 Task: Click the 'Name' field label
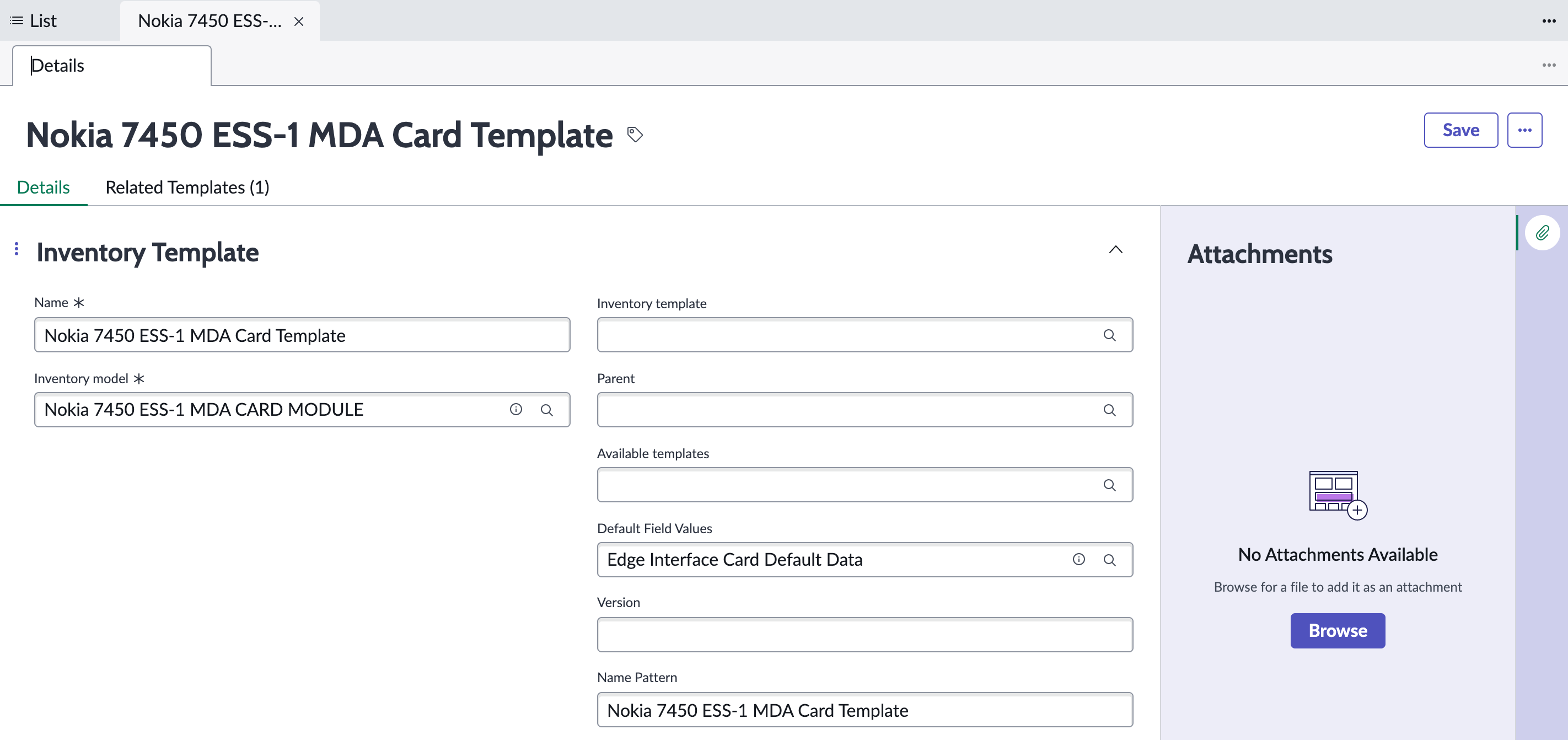coord(51,302)
